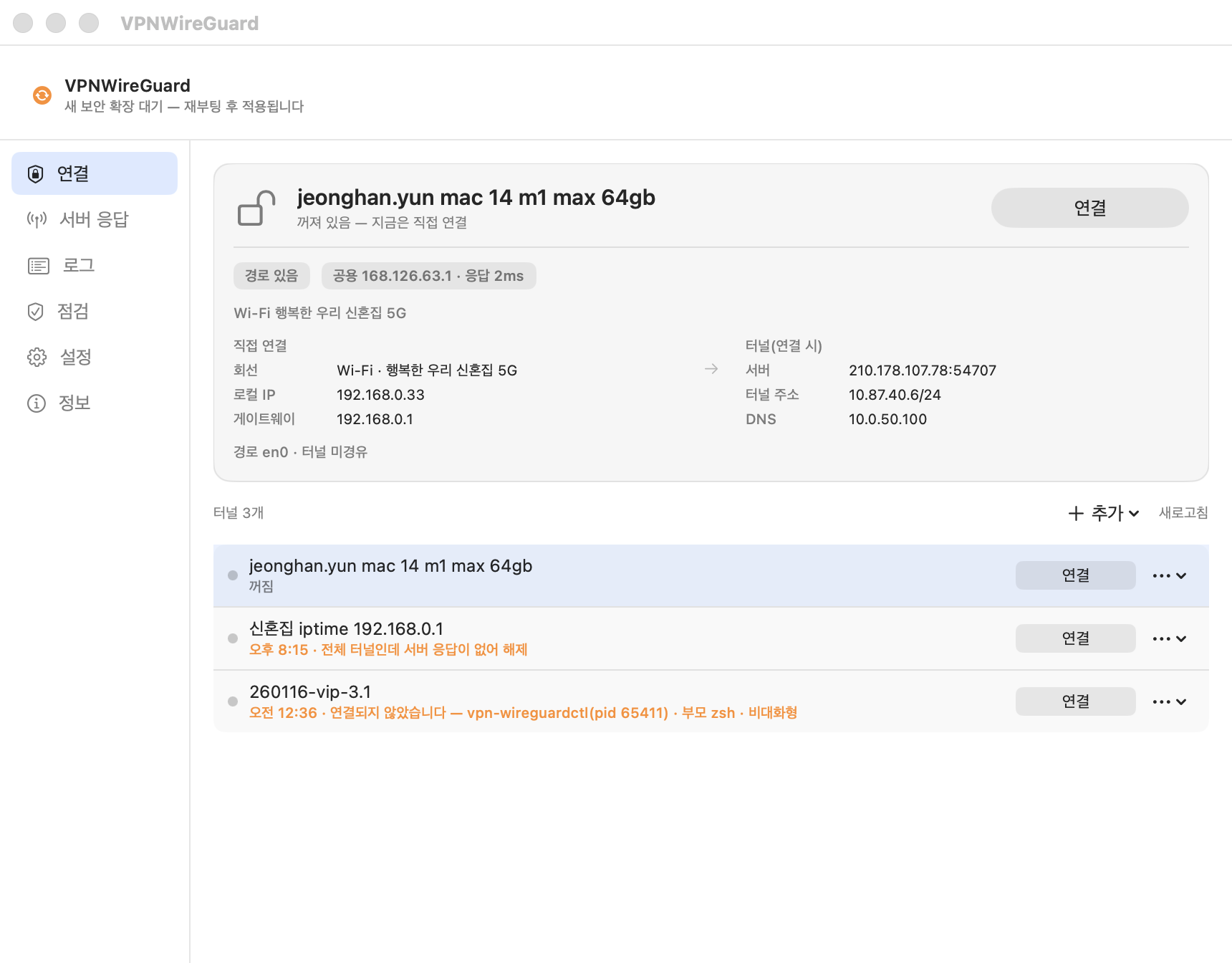
Task: Select the jeonghan.yun mac 14 m1 max 64gb list row
Action: [x=711, y=575]
